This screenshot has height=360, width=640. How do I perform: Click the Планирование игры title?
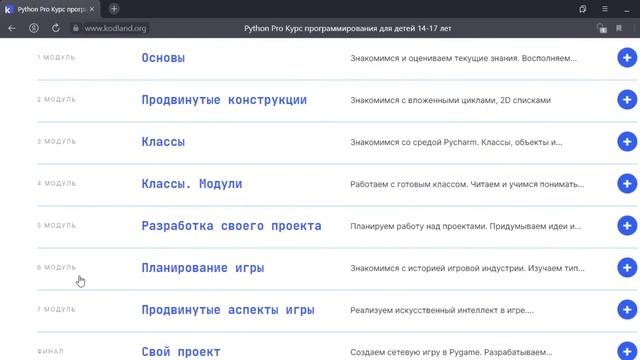(203, 268)
